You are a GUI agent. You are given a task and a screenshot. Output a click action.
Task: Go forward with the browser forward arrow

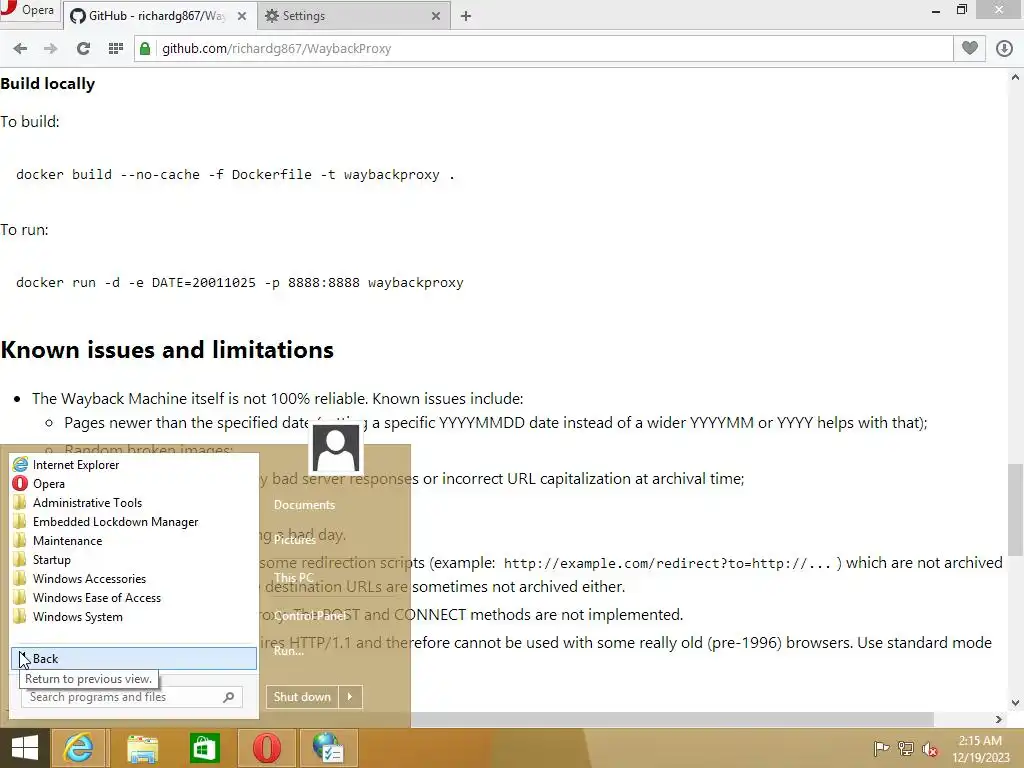click(50, 48)
